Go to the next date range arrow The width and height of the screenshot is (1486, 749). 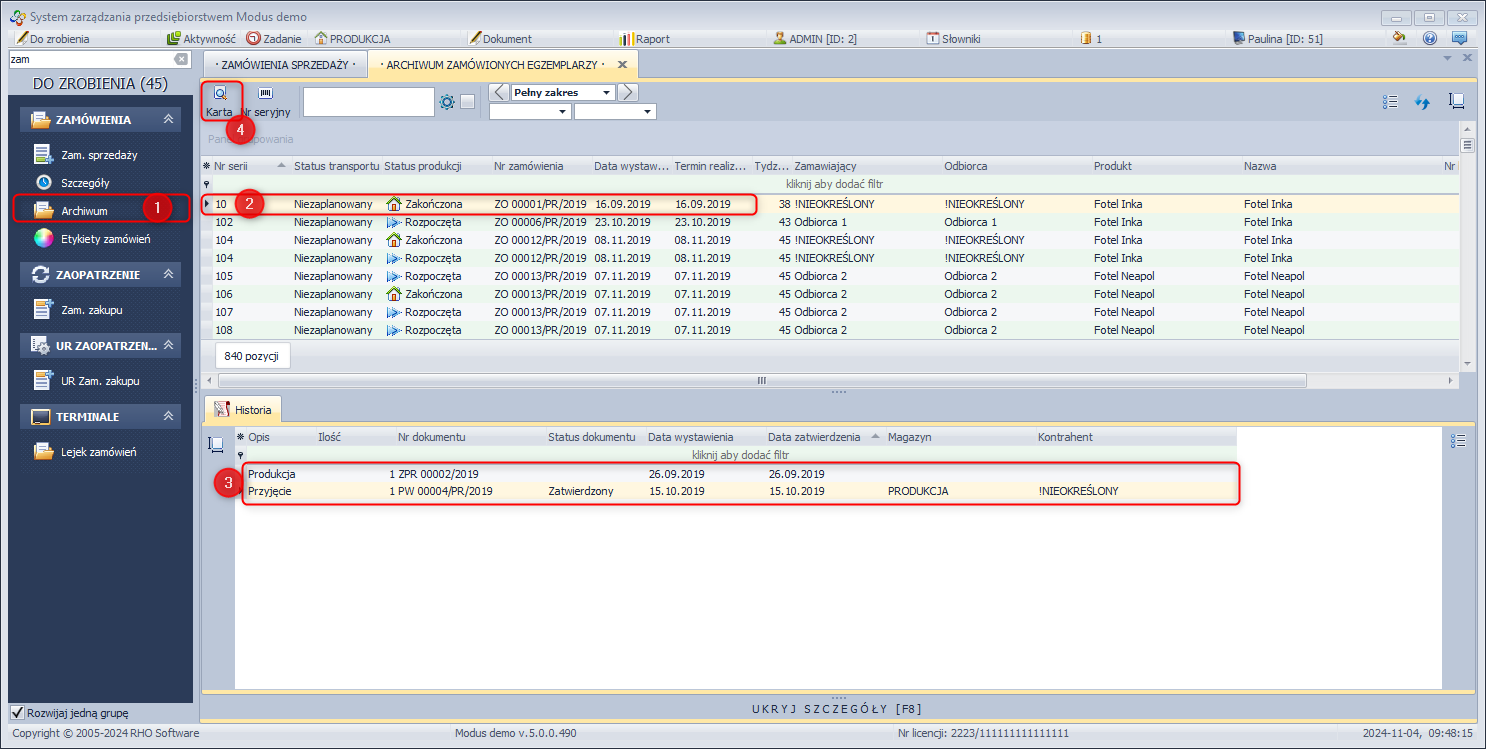coord(627,93)
